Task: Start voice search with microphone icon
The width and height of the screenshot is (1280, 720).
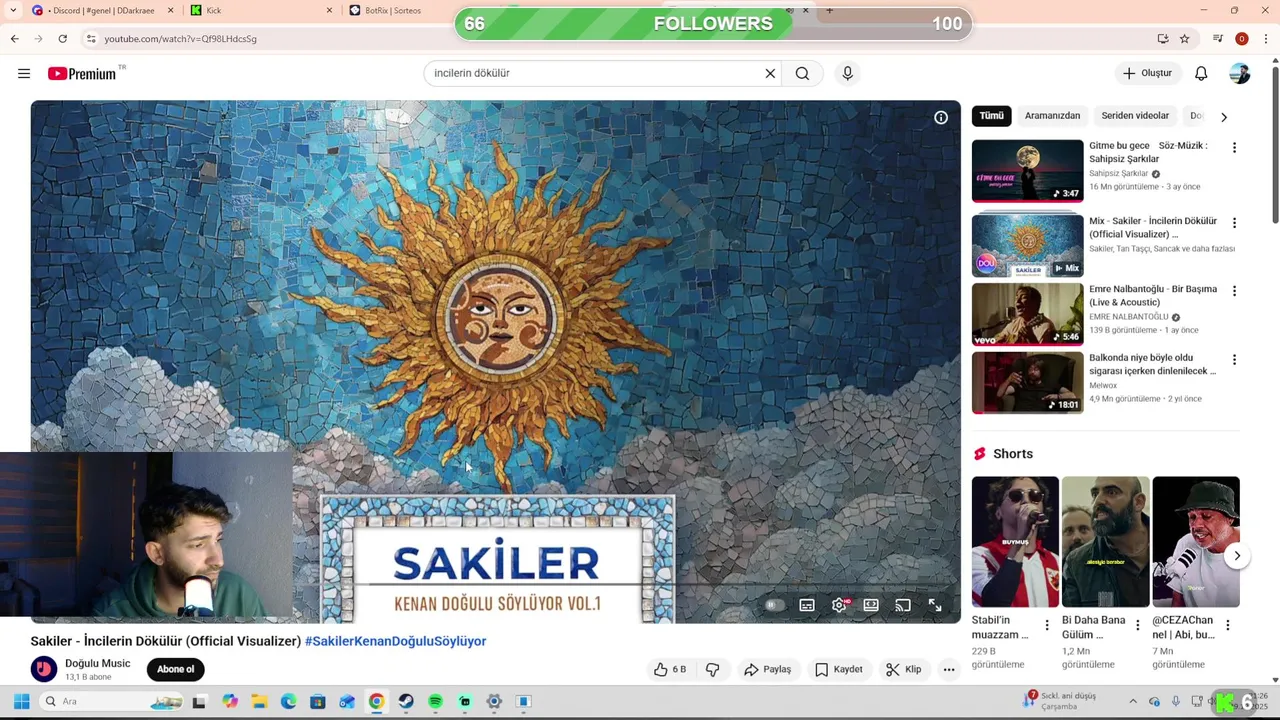Action: coord(847,73)
